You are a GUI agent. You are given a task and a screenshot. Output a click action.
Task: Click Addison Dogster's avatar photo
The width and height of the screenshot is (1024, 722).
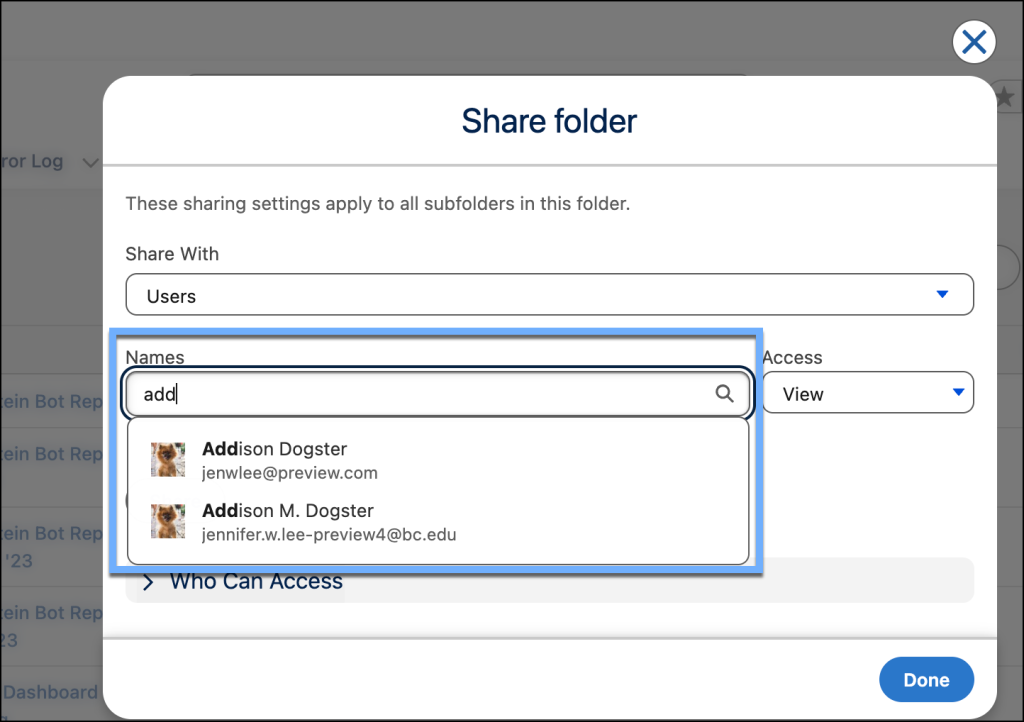[x=168, y=460]
